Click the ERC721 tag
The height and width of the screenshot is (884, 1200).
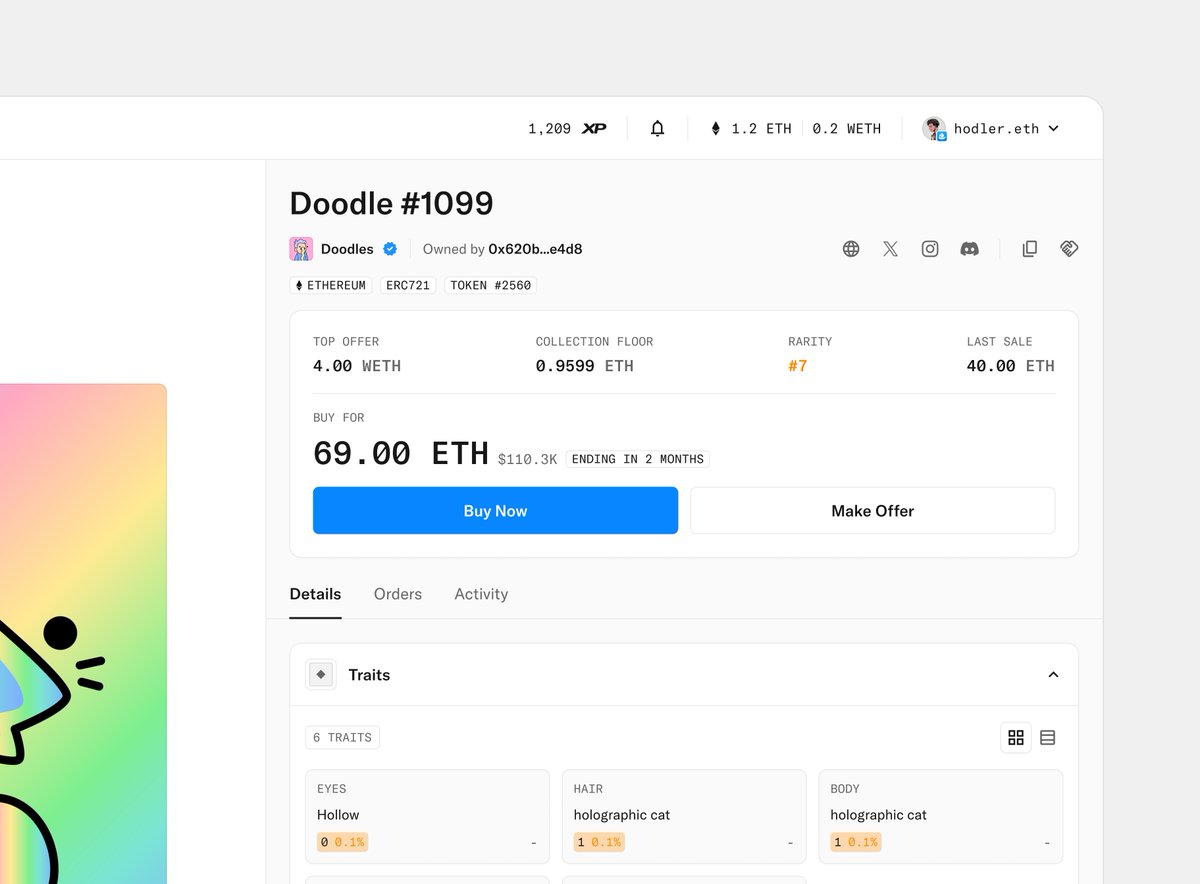click(x=408, y=285)
